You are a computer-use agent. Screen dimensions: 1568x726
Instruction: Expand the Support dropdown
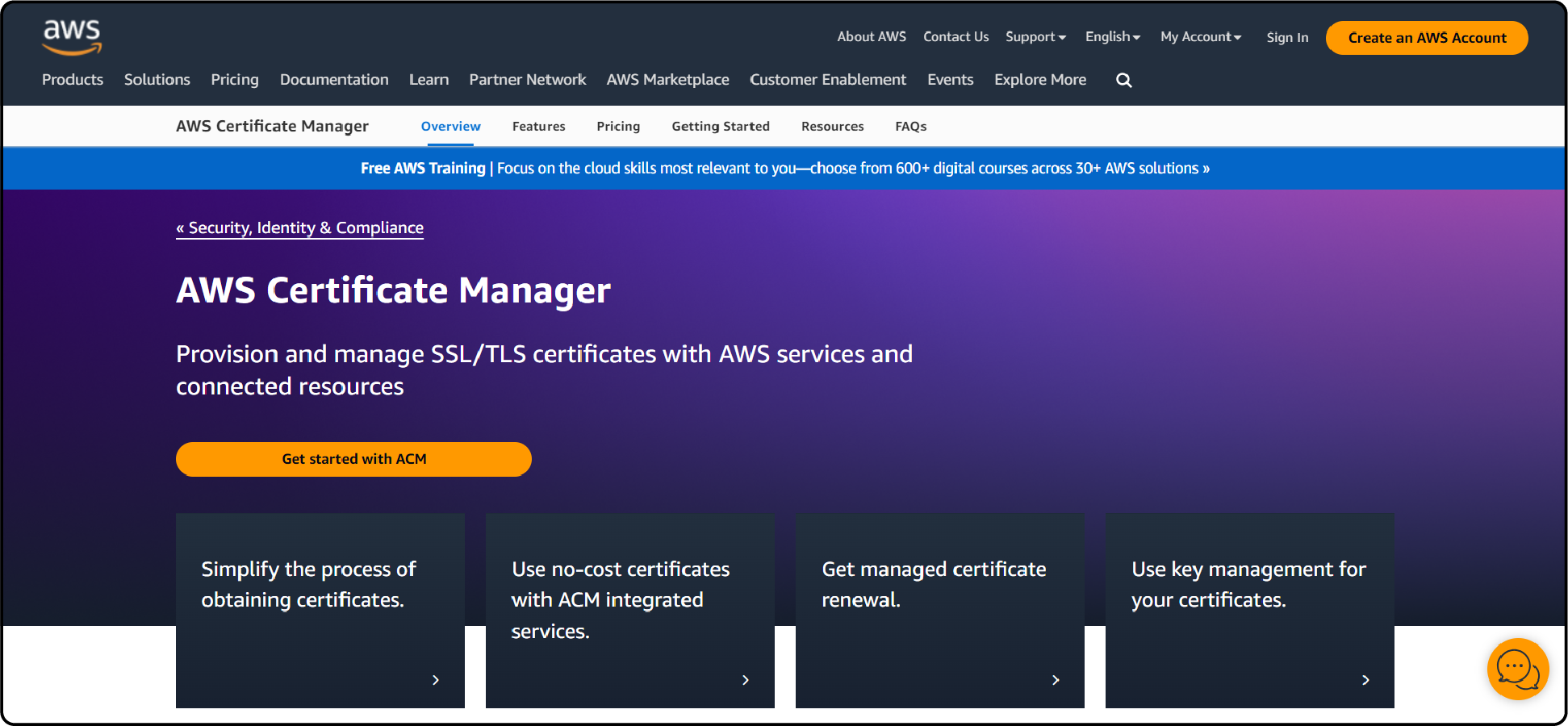1035,37
